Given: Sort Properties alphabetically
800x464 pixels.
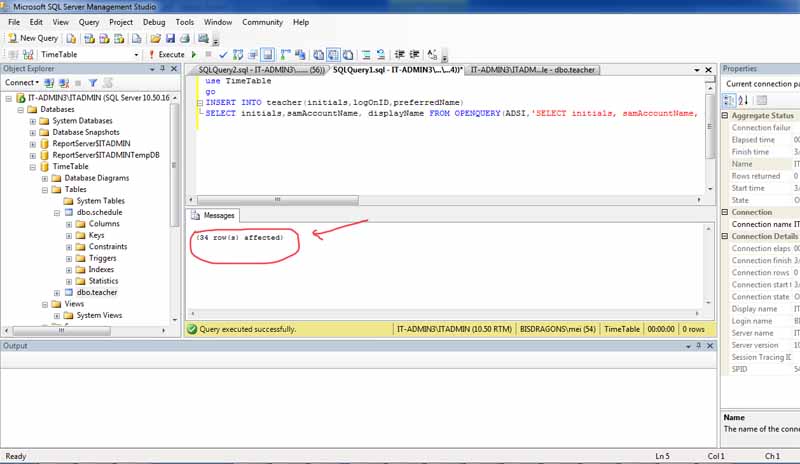Looking at the screenshot, I should (743, 101).
